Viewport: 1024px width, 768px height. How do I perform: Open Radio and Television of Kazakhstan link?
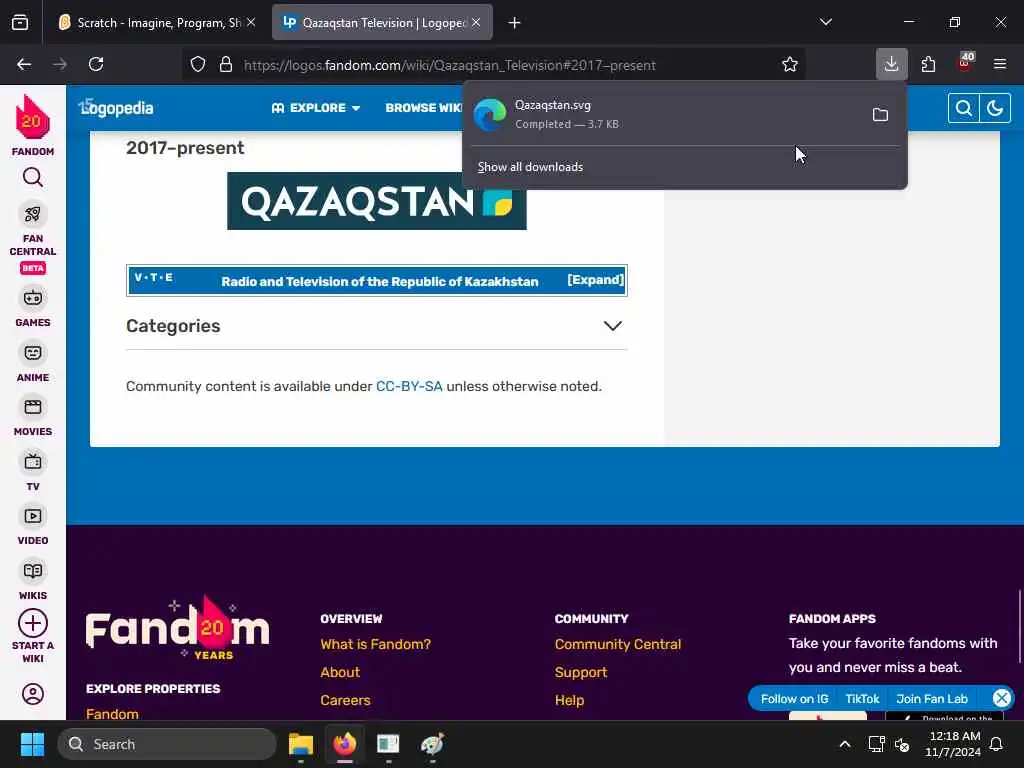379,281
